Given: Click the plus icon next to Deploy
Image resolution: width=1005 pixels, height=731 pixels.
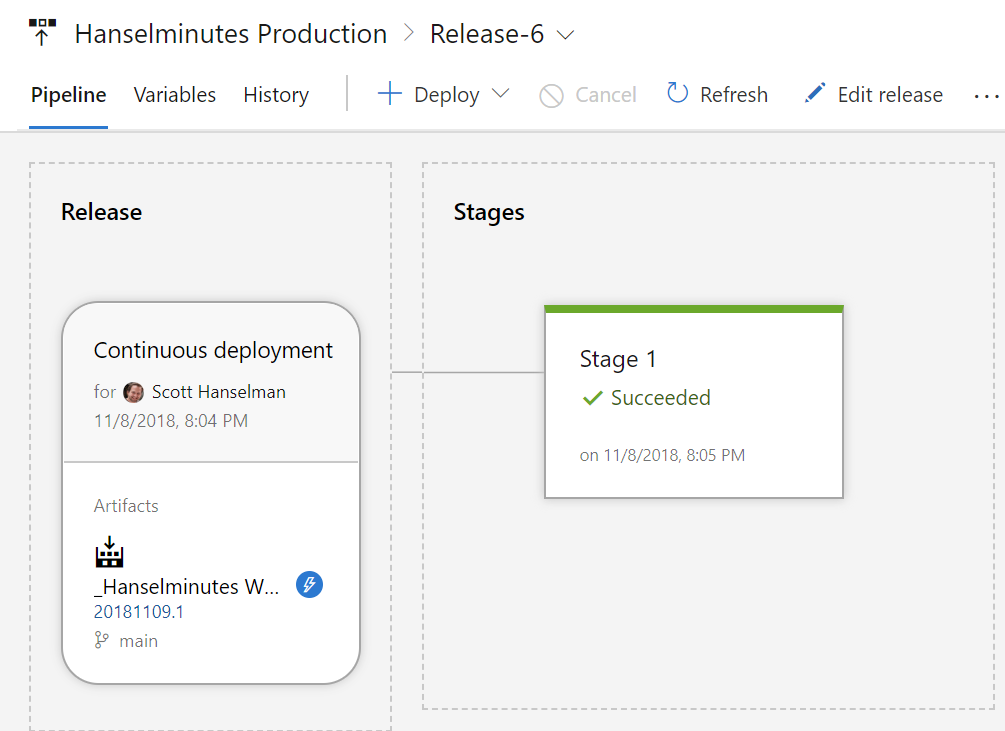Looking at the screenshot, I should [390, 94].
